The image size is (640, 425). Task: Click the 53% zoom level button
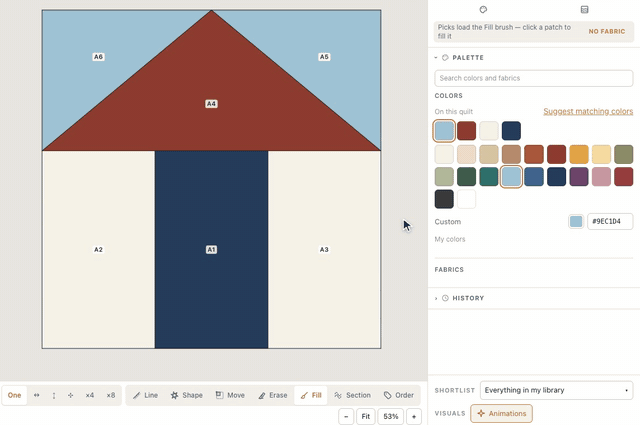[x=391, y=416]
